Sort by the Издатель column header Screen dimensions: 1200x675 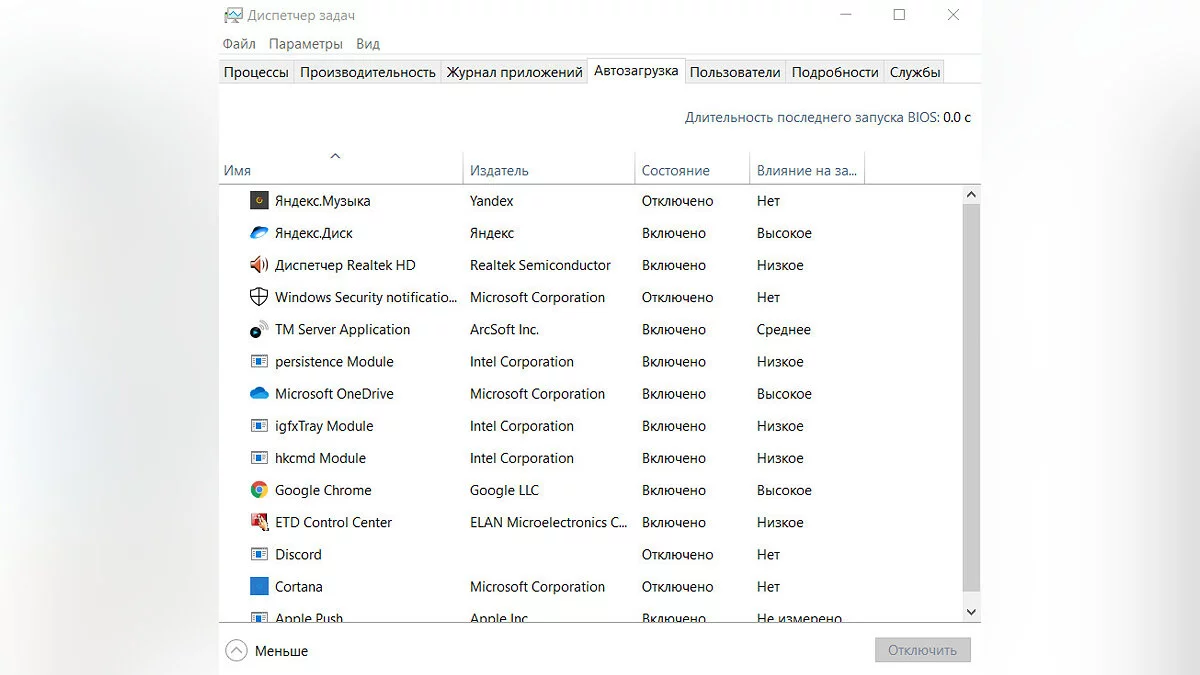click(499, 171)
